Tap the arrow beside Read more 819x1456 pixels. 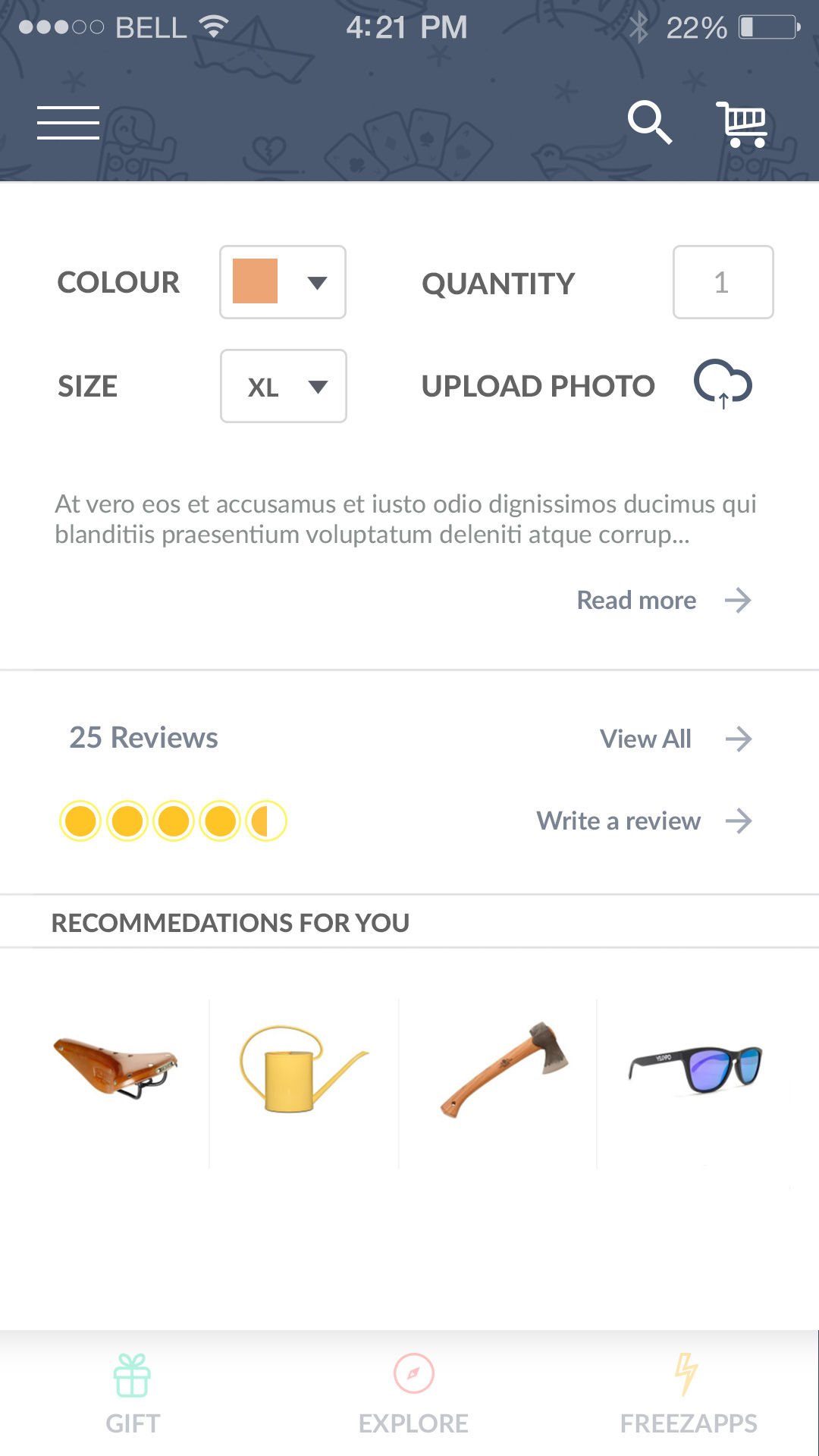point(738,601)
